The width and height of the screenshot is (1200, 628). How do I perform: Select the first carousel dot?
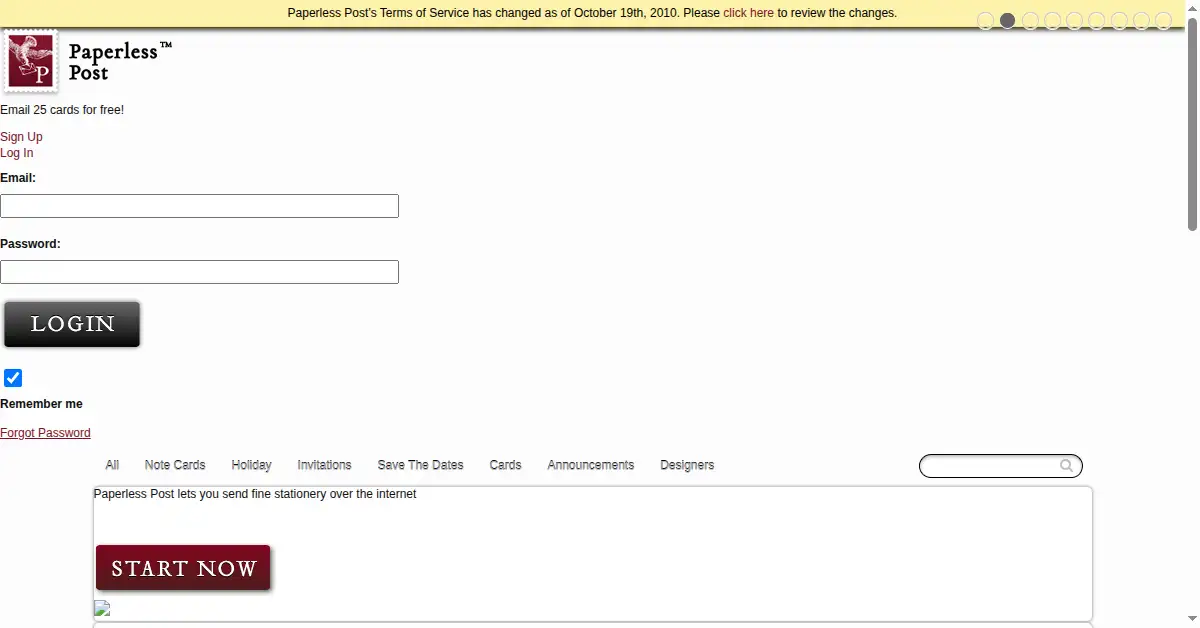pyautogui.click(x=986, y=21)
